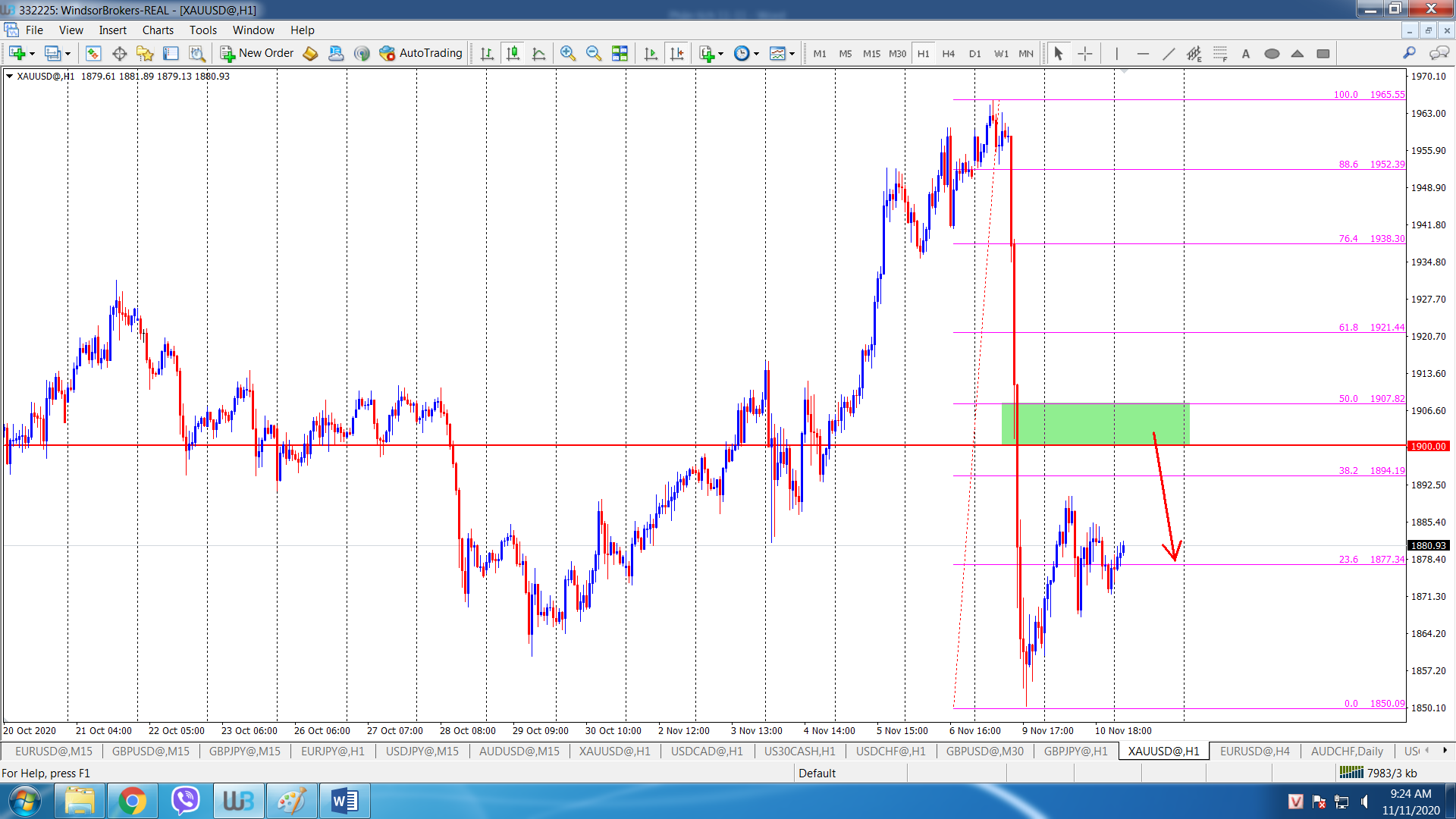Toggle the Terminal panel icon

171,53
